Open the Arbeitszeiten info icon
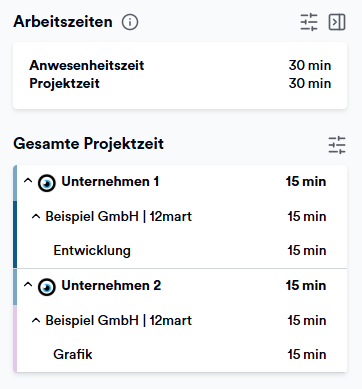 coord(130,22)
